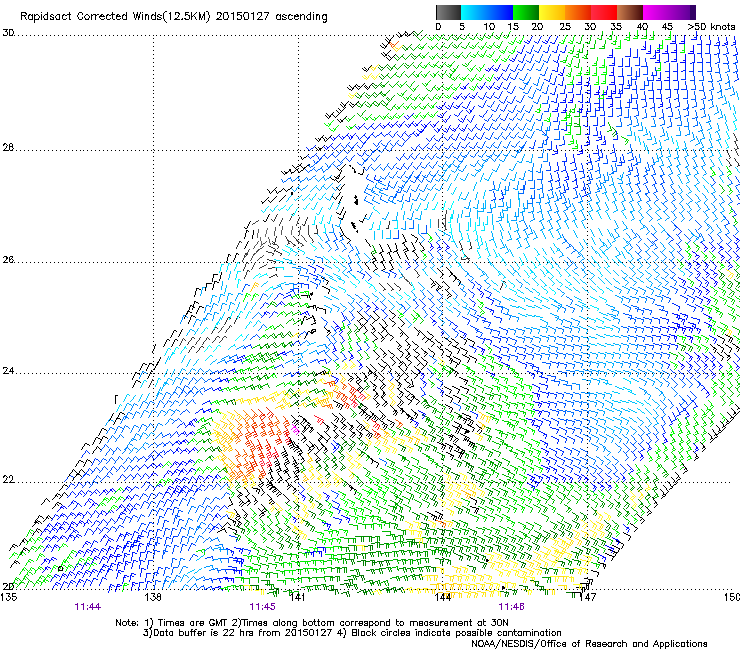Click the magenta 40-45 knots legend segment

click(x=656, y=12)
